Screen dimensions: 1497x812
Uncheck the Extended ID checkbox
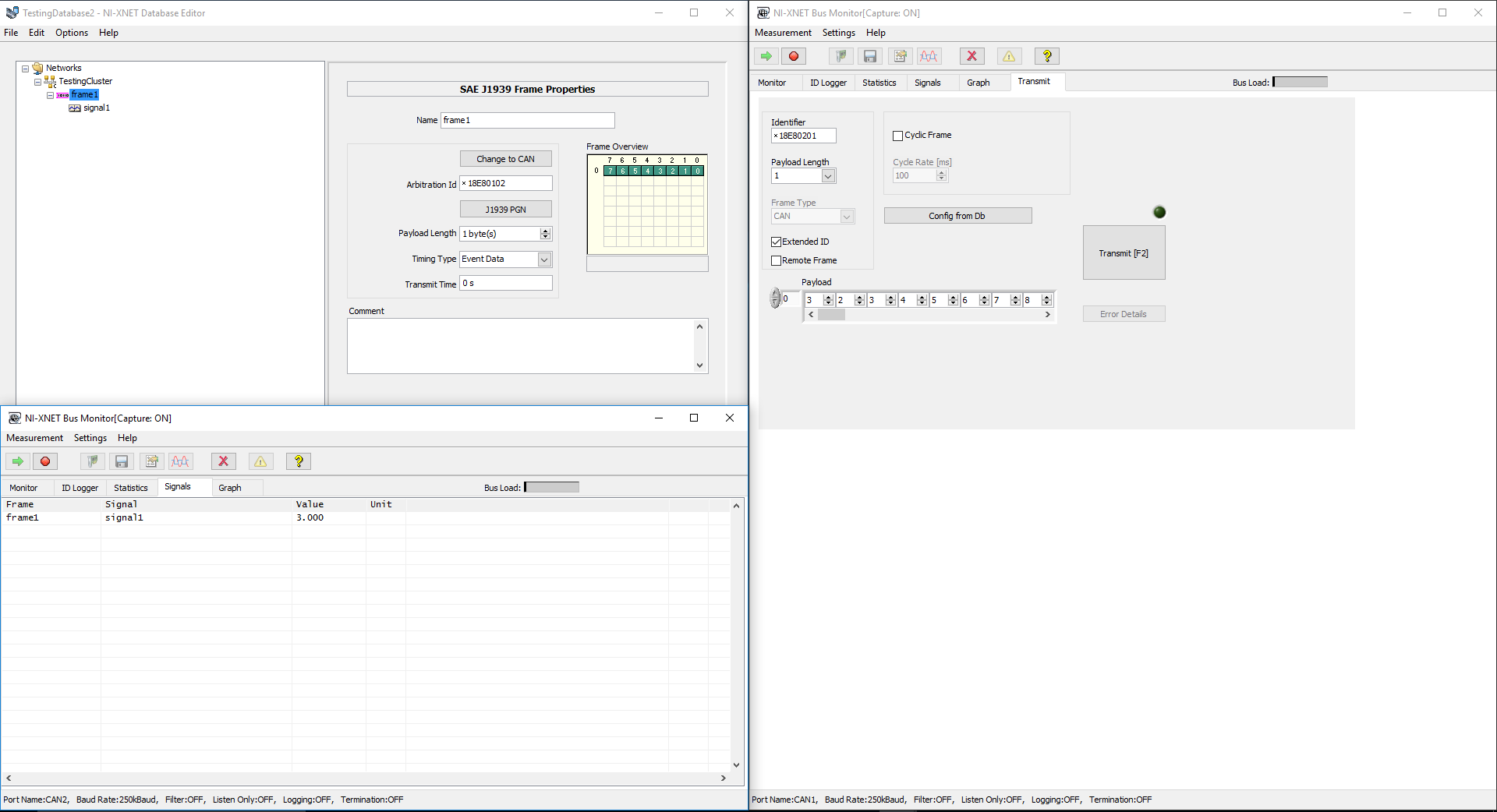(776, 242)
